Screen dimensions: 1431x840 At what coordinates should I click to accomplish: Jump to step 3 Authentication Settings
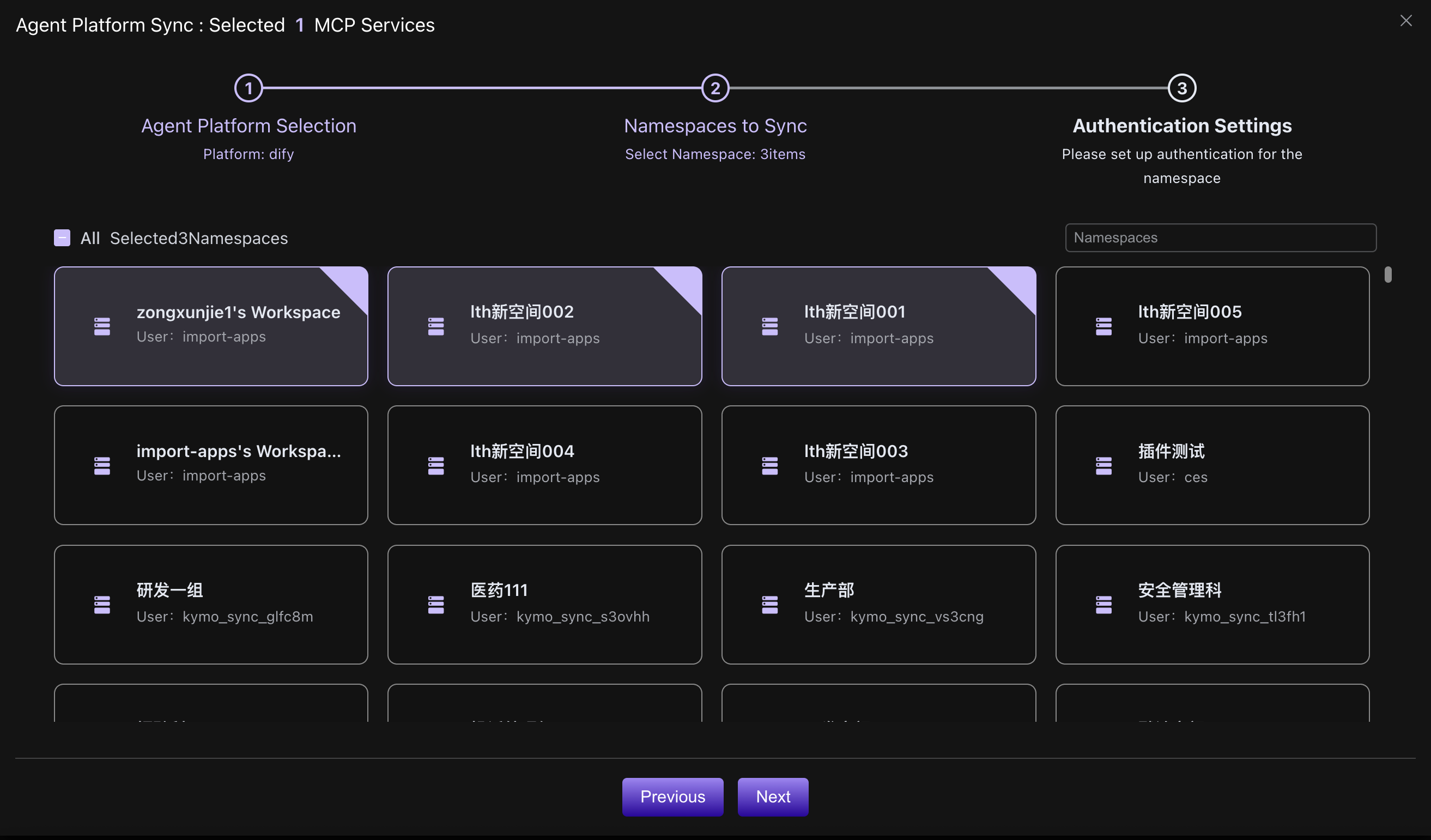click(1182, 89)
